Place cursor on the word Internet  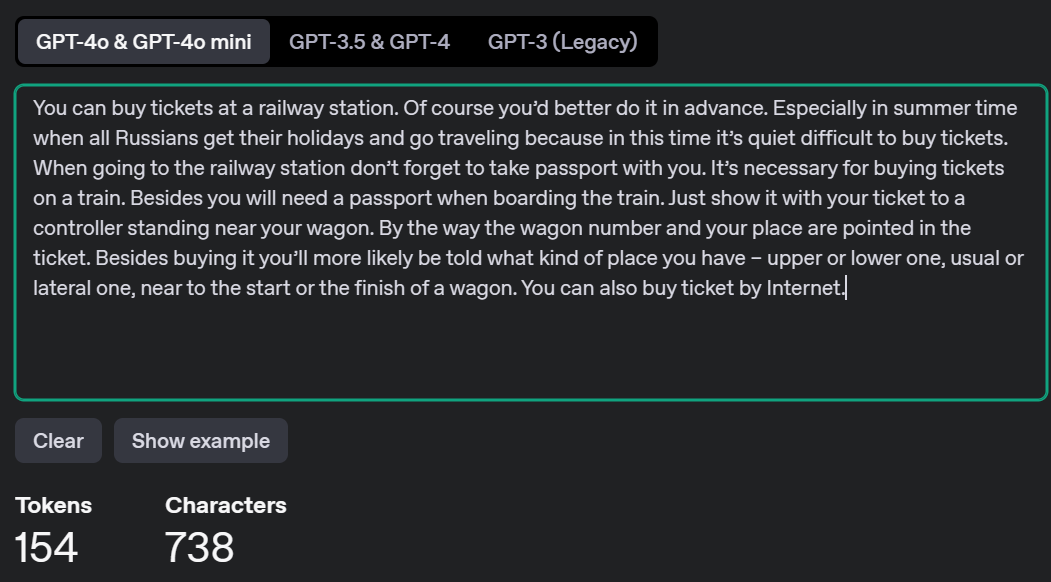coord(804,288)
